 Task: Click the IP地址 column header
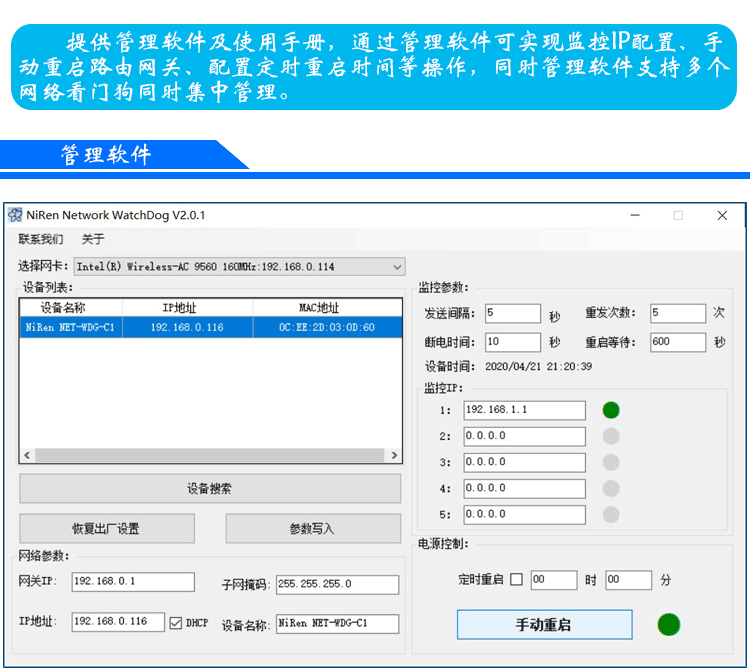point(188,307)
